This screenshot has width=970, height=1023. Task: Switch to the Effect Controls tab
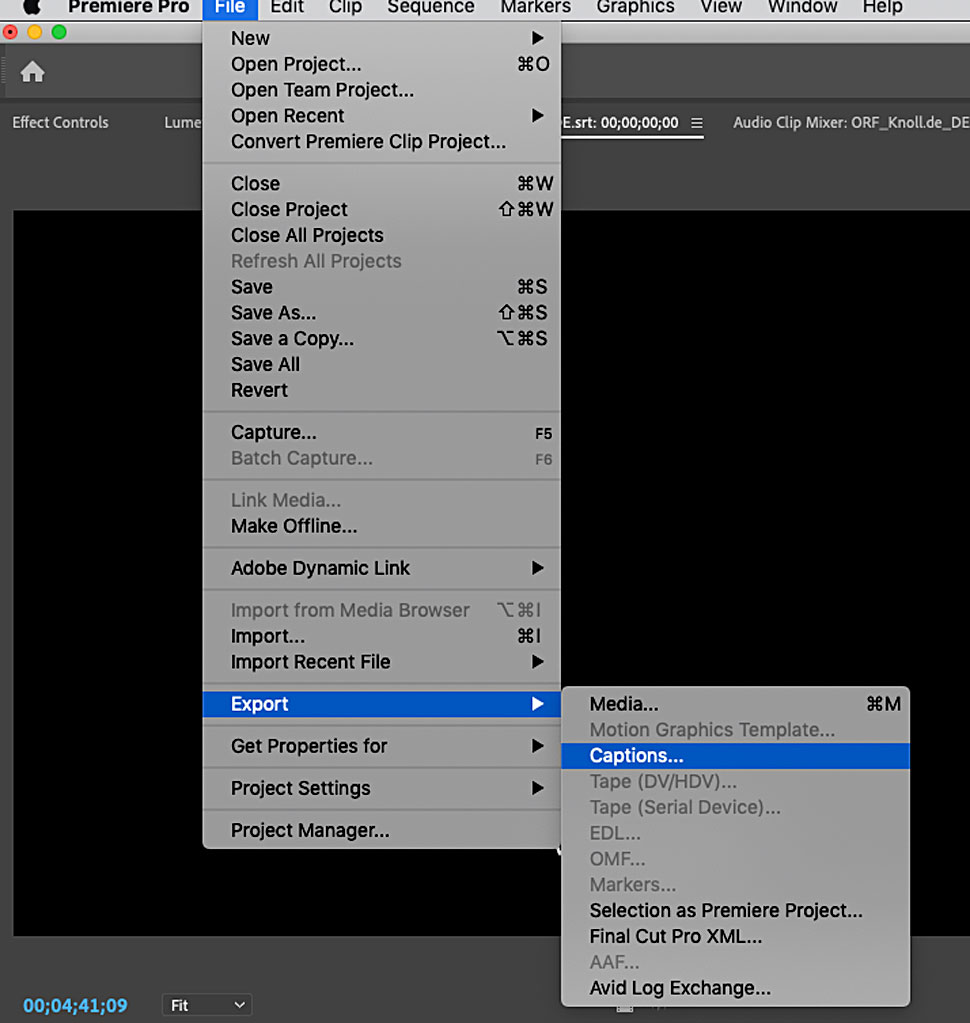[60, 123]
